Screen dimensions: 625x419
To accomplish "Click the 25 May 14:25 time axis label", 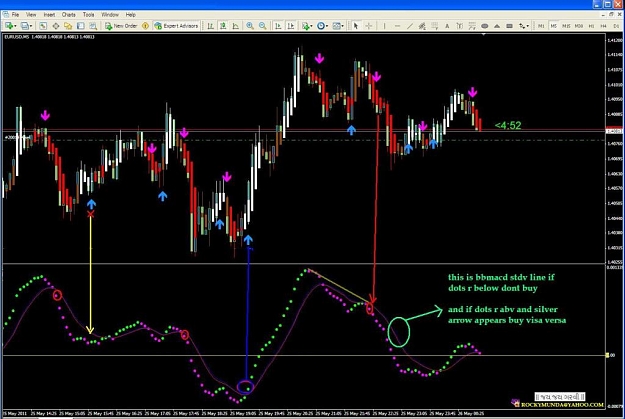I will click(x=44, y=413).
